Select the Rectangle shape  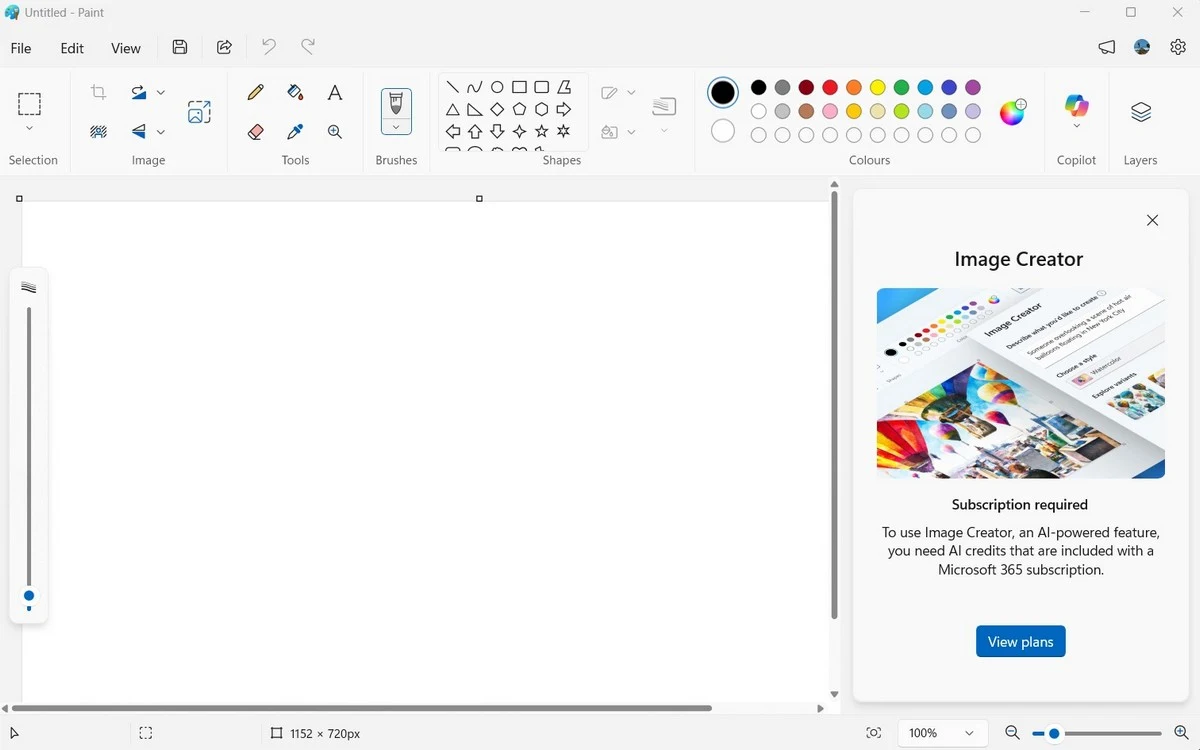tap(519, 88)
